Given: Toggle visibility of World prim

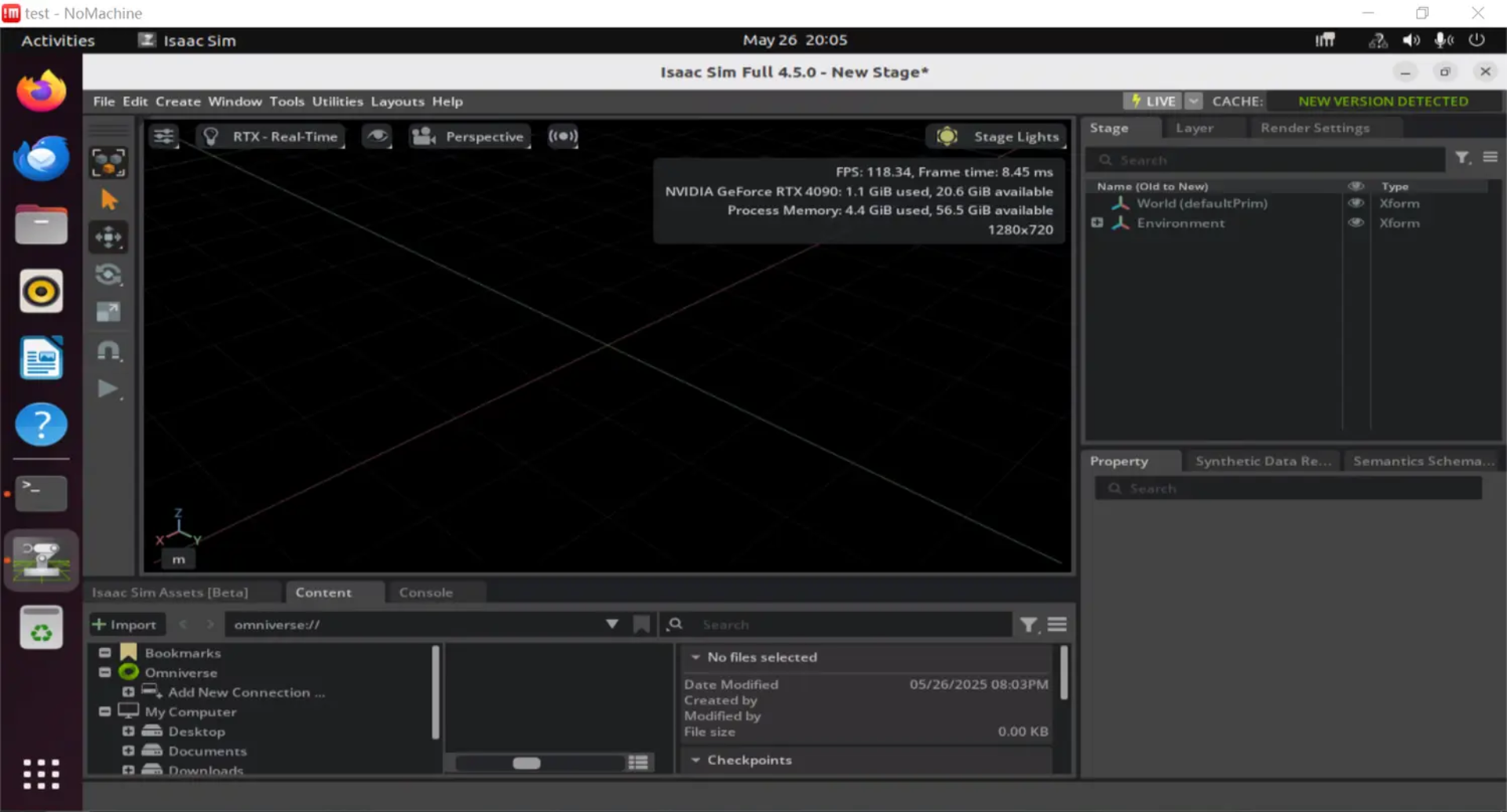Looking at the screenshot, I should [x=1356, y=203].
